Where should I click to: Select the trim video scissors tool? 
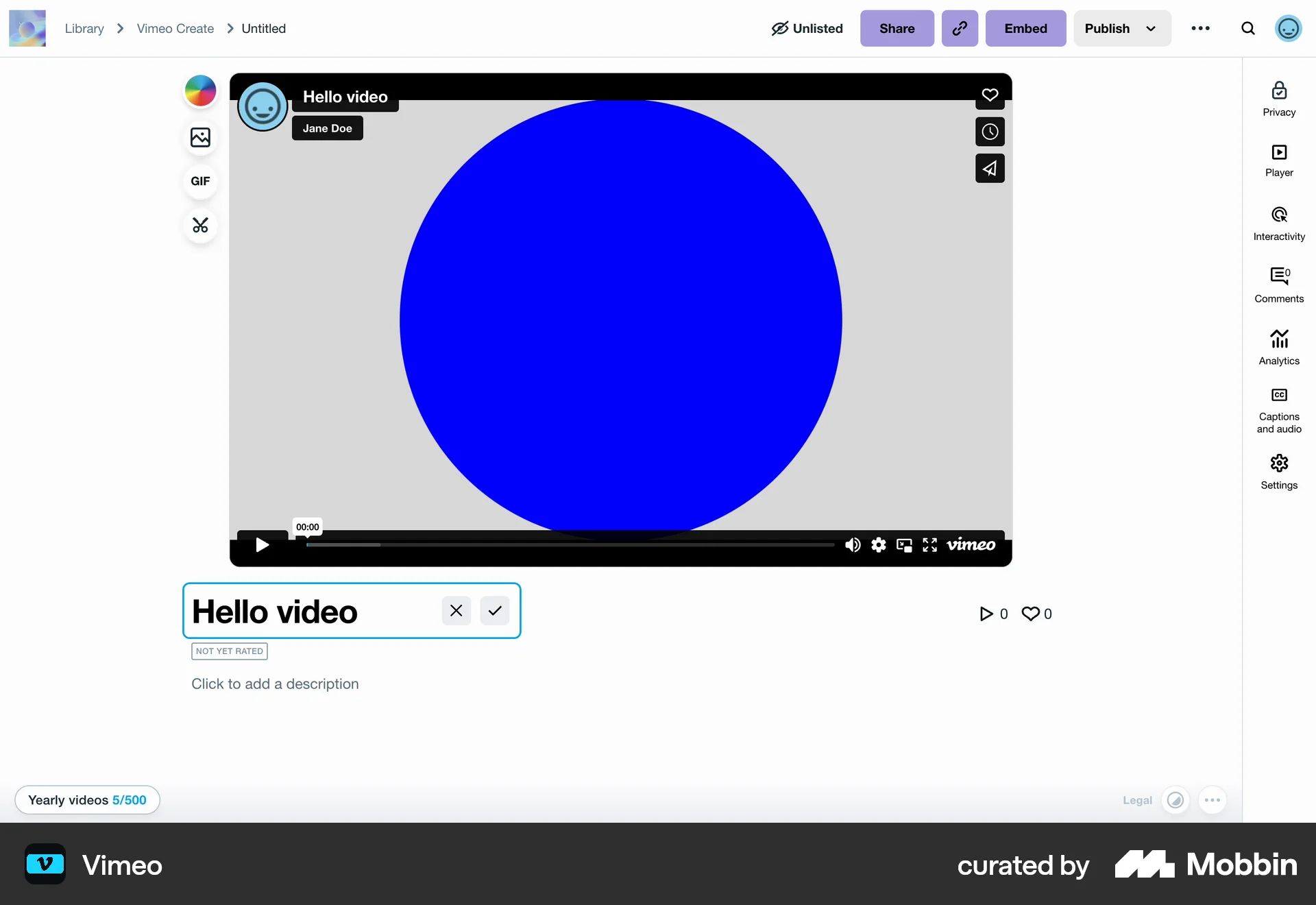199,226
